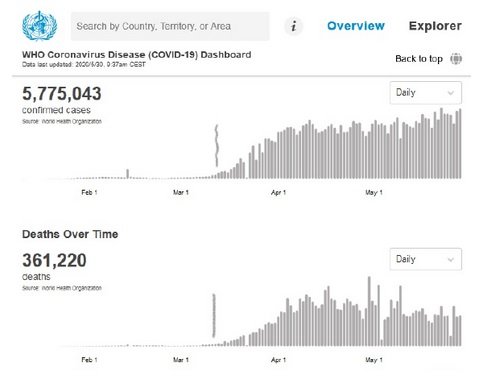The width and height of the screenshot is (491, 381).
Task: Open the information 'i' icon
Action: coord(294,26)
